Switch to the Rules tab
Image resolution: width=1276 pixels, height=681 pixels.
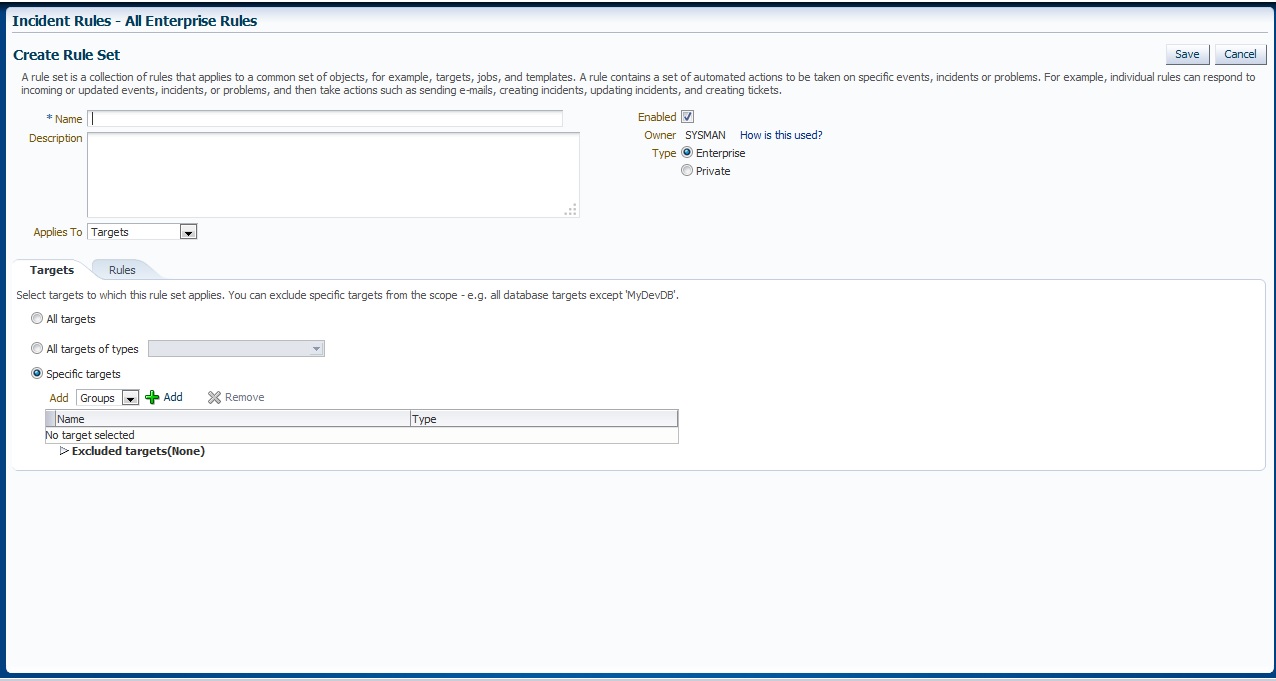pos(122,270)
